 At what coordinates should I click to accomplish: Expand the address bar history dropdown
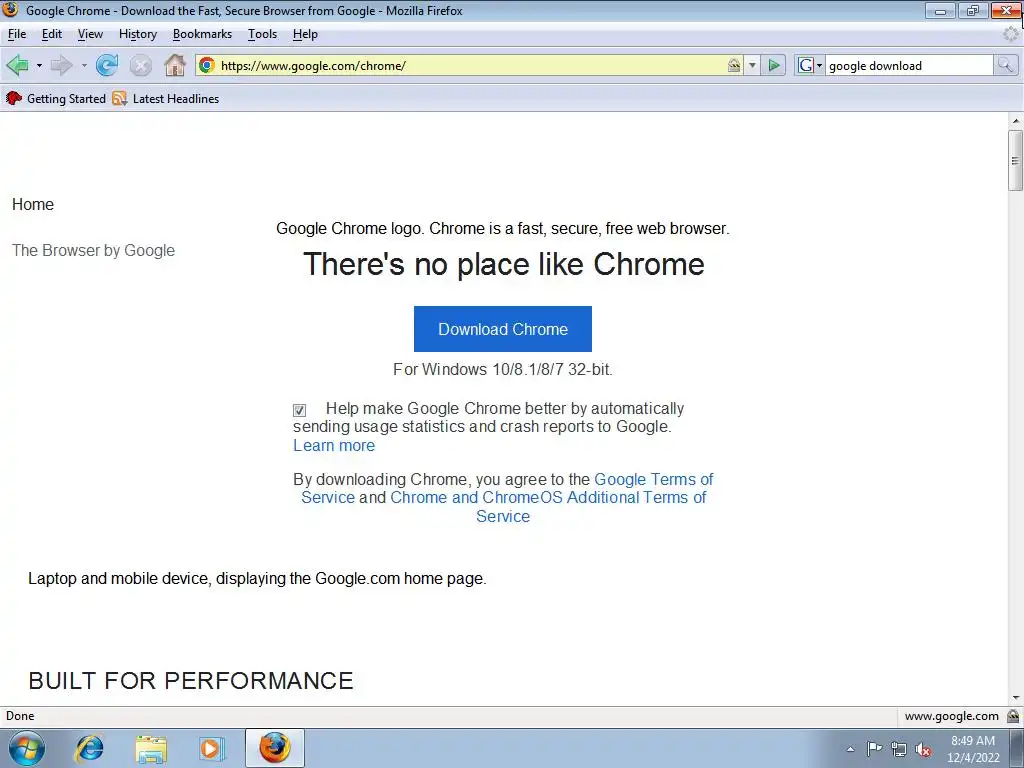(x=752, y=65)
